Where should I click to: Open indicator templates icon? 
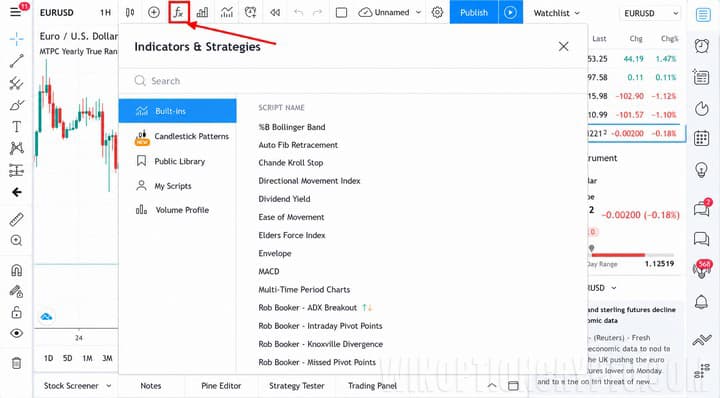click(x=226, y=12)
